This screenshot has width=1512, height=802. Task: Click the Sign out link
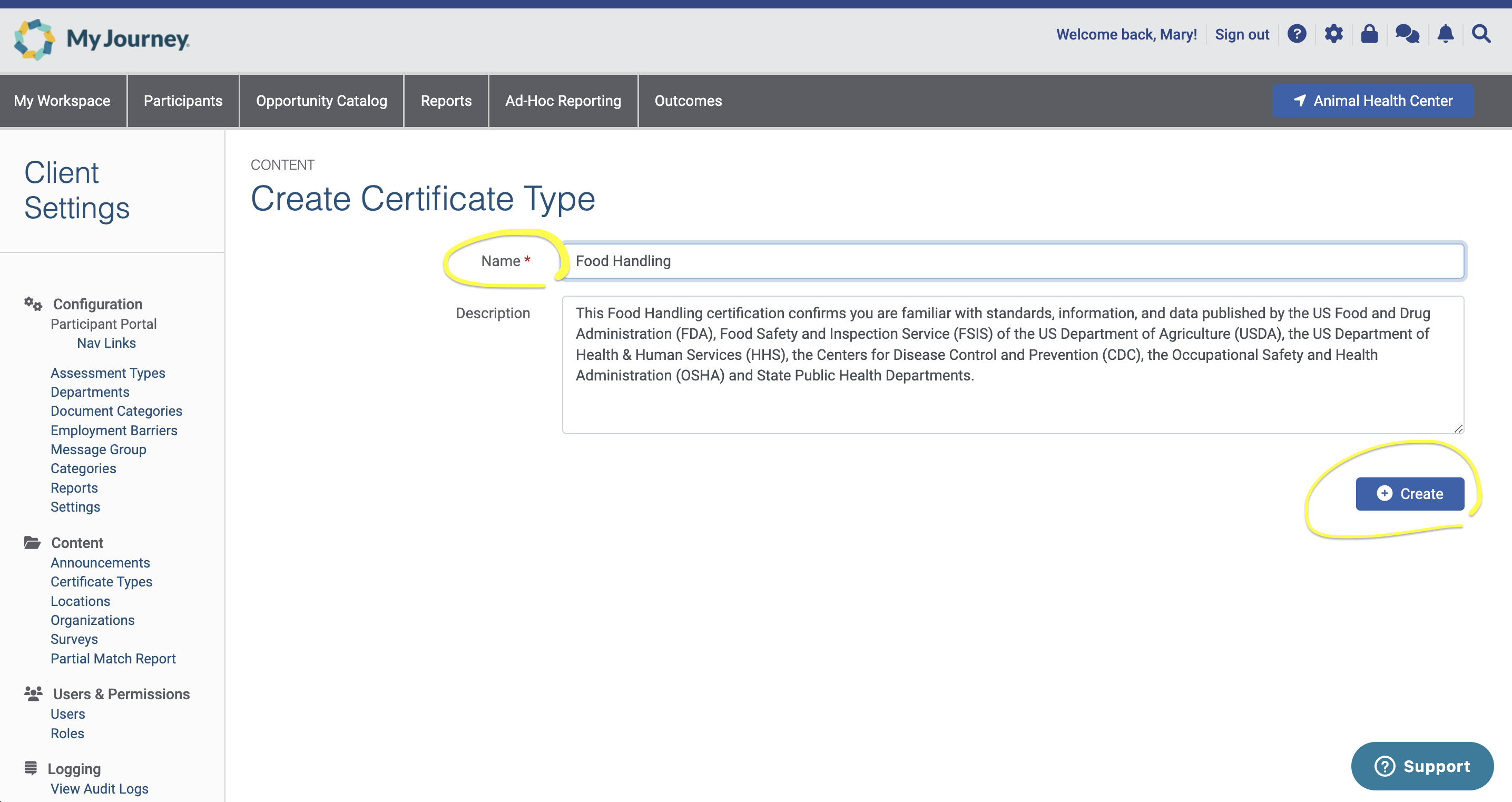coord(1242,35)
